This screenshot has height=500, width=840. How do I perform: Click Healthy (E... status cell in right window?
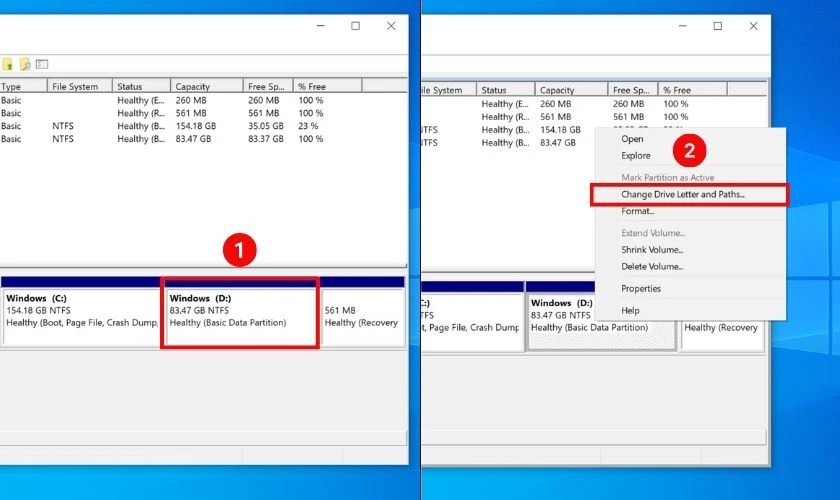[x=505, y=104]
